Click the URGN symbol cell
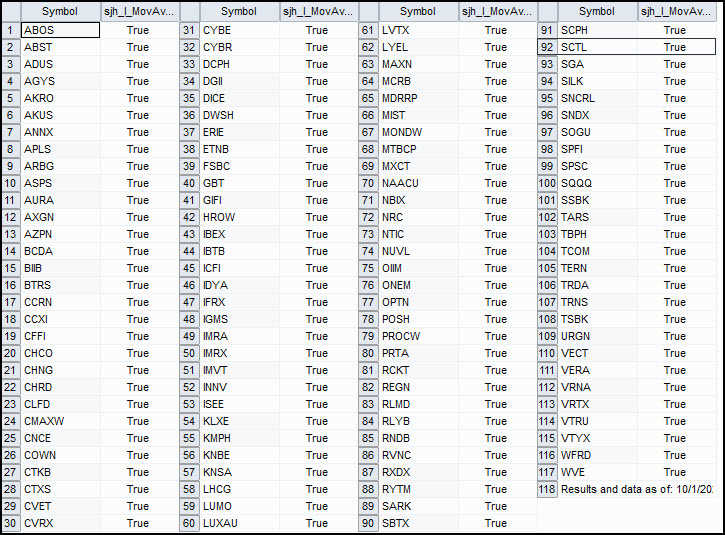Screen dimensions: 725x535 coord(597,336)
